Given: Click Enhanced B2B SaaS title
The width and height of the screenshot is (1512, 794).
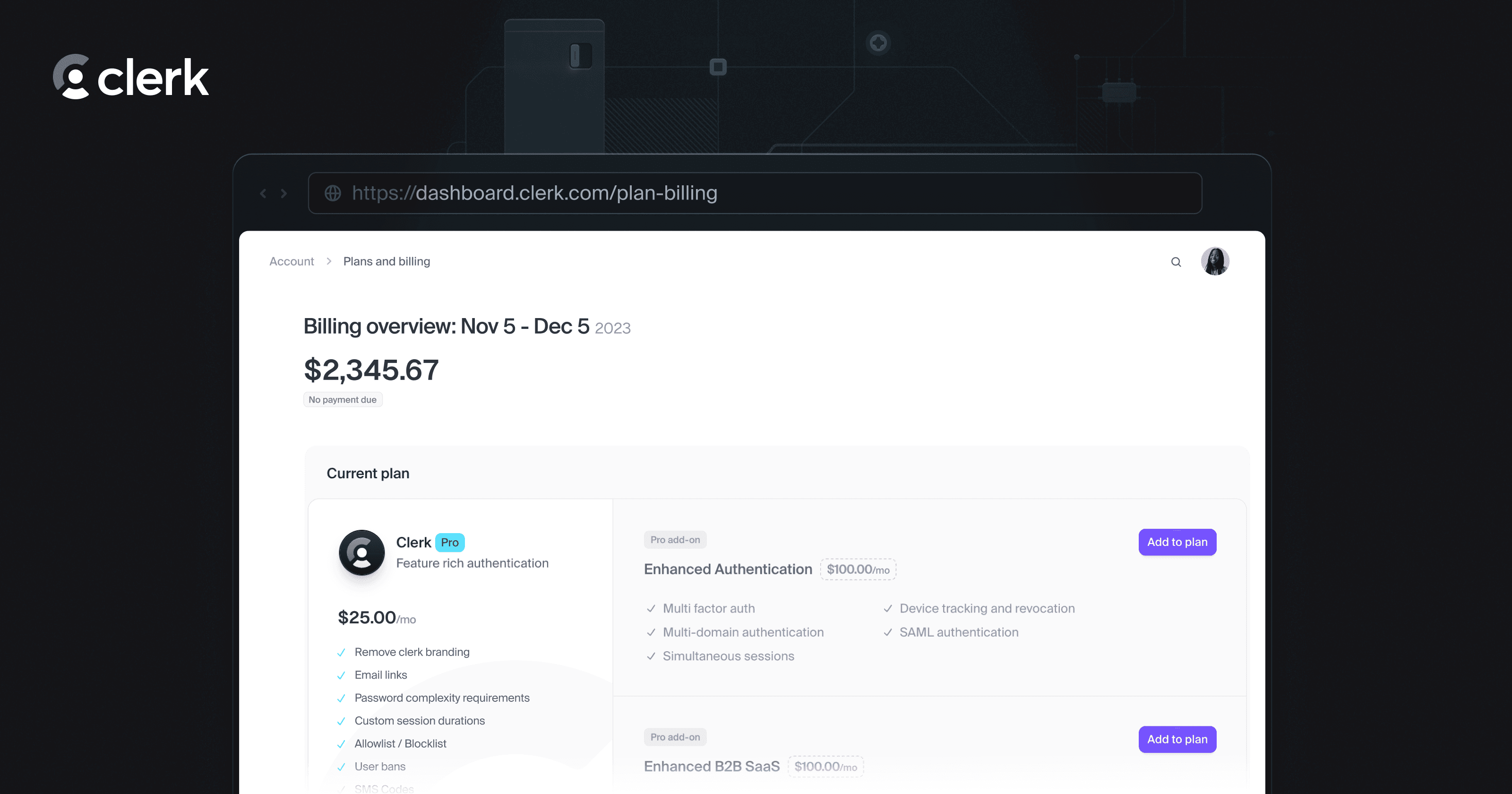Looking at the screenshot, I should pos(712,767).
